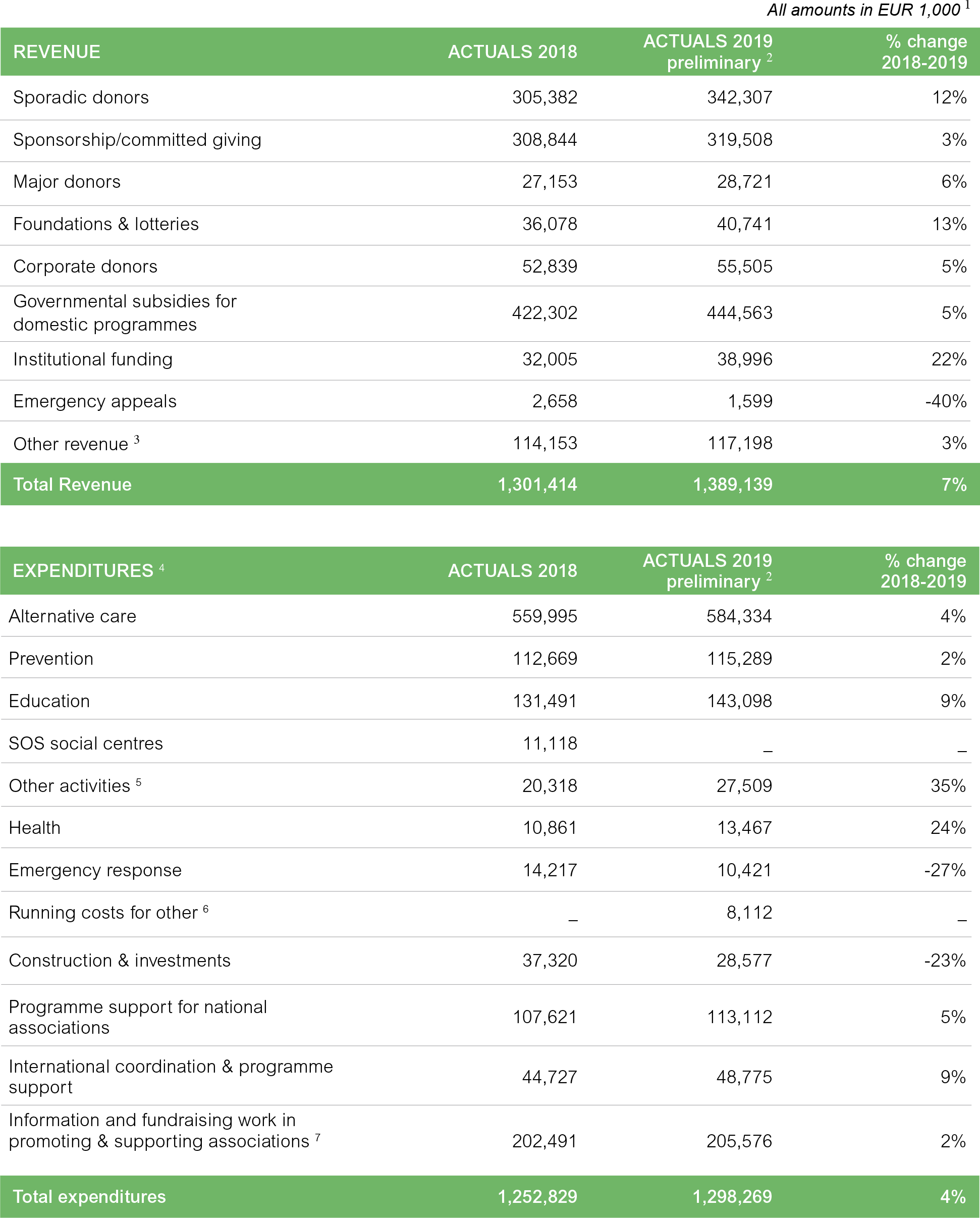
Task: Select the Major donors 6% change cell
Action: click(953, 182)
